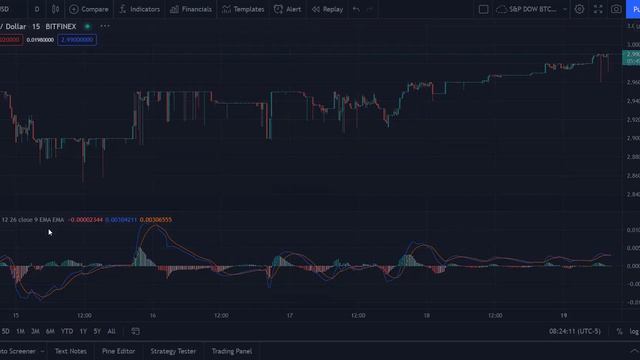
Task: Open the Text Notes tab
Action: pyautogui.click(x=71, y=351)
